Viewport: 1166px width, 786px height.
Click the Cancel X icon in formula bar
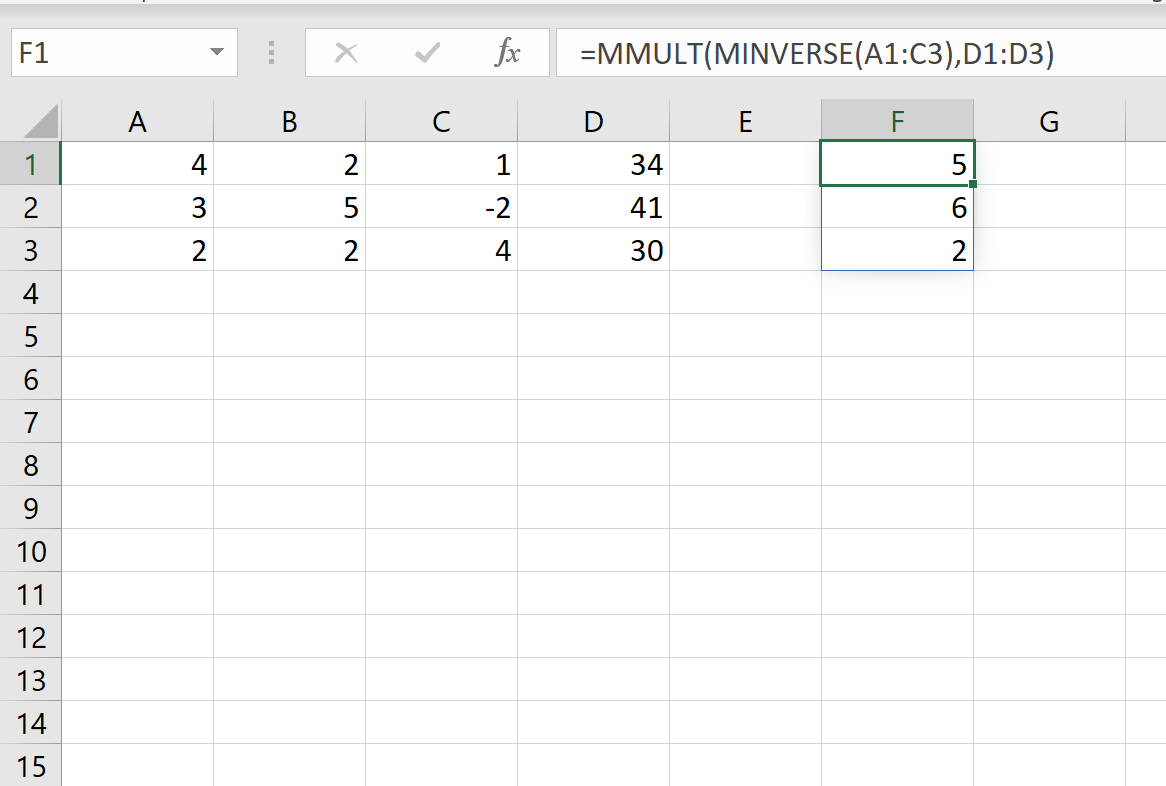click(346, 55)
